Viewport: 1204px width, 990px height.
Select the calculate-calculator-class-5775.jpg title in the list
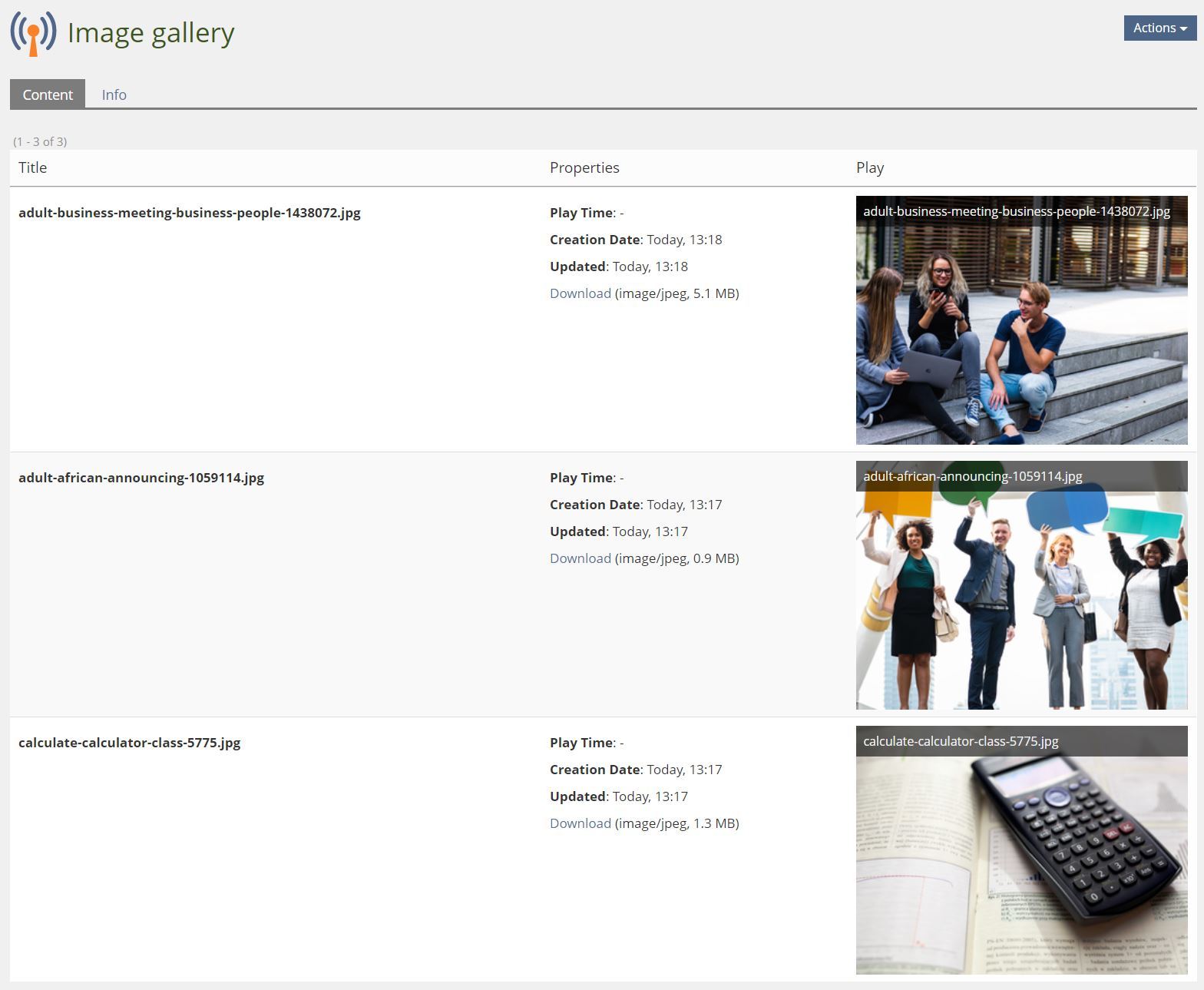129,743
